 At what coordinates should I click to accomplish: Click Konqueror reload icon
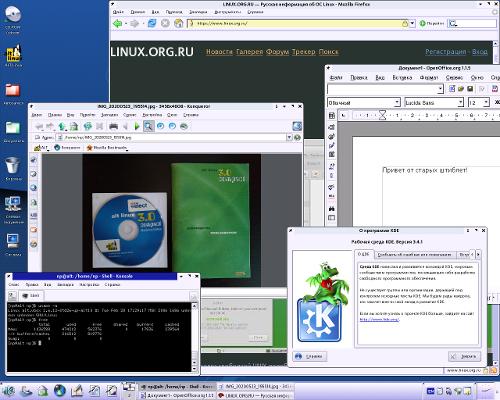(87, 126)
